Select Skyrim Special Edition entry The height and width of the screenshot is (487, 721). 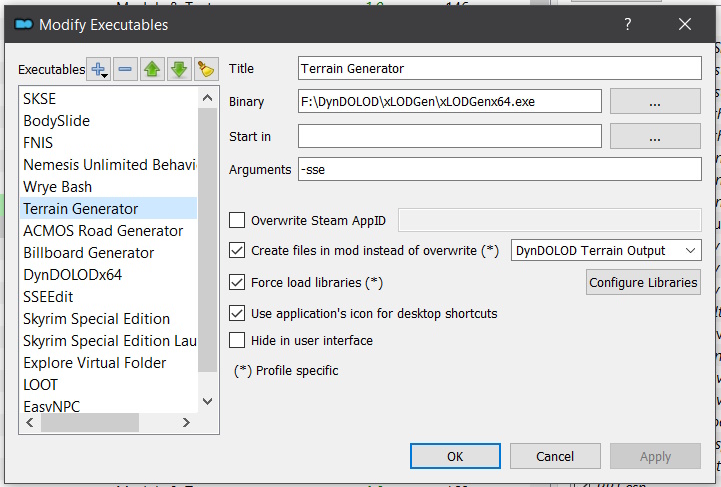pos(109,319)
